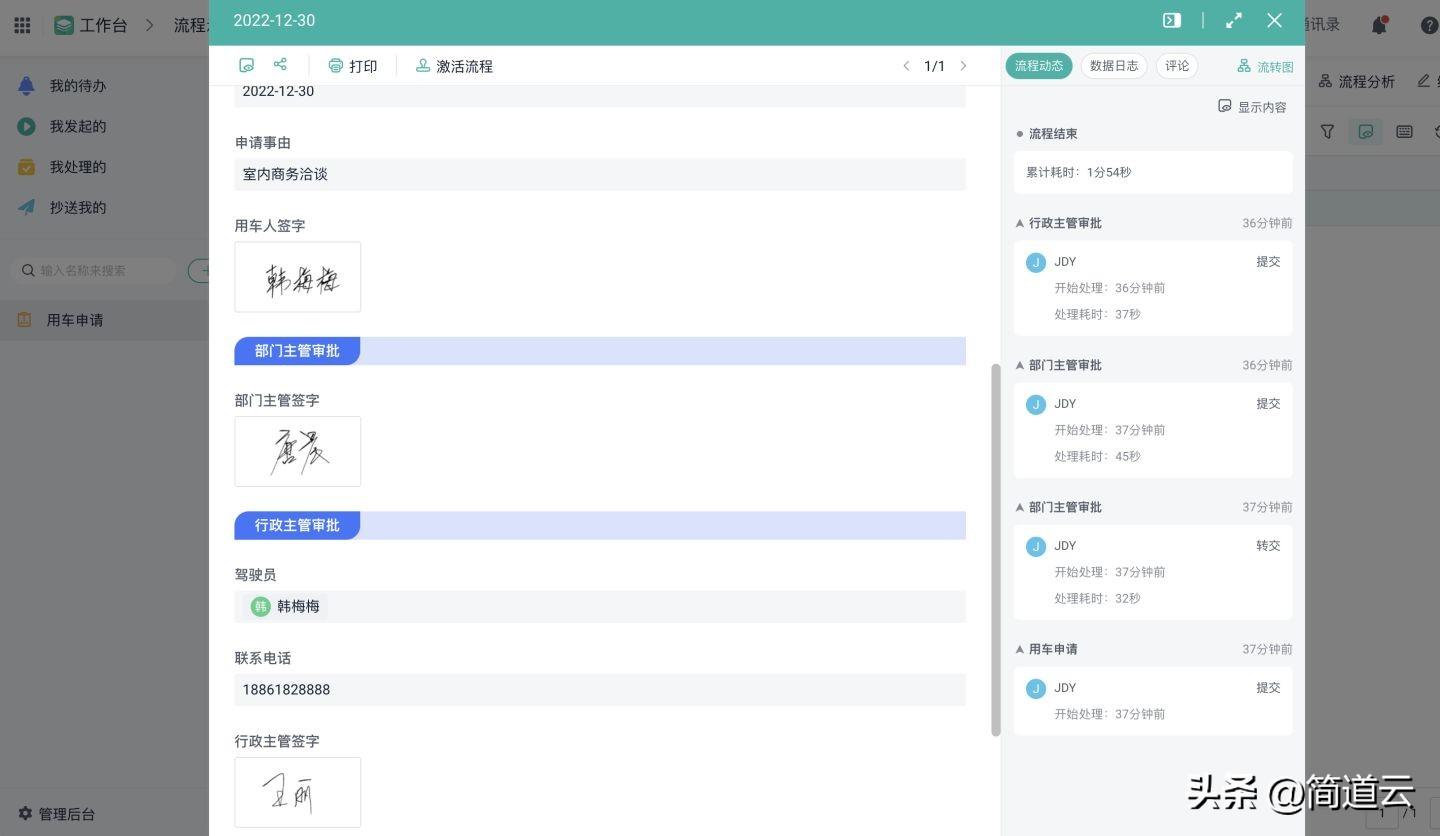This screenshot has height=836, width=1440.
Task: Click the help question mark icon
Action: tap(1430, 25)
